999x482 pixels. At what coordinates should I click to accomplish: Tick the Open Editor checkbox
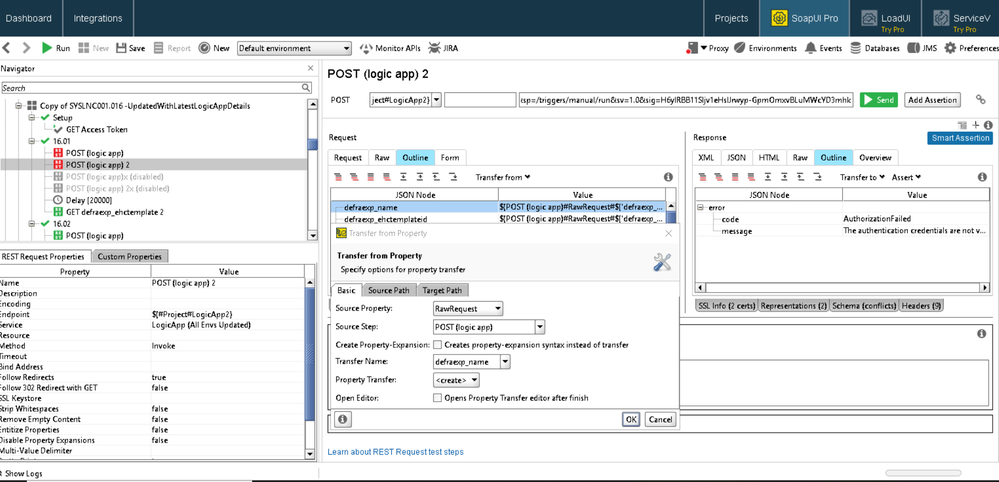pos(438,398)
